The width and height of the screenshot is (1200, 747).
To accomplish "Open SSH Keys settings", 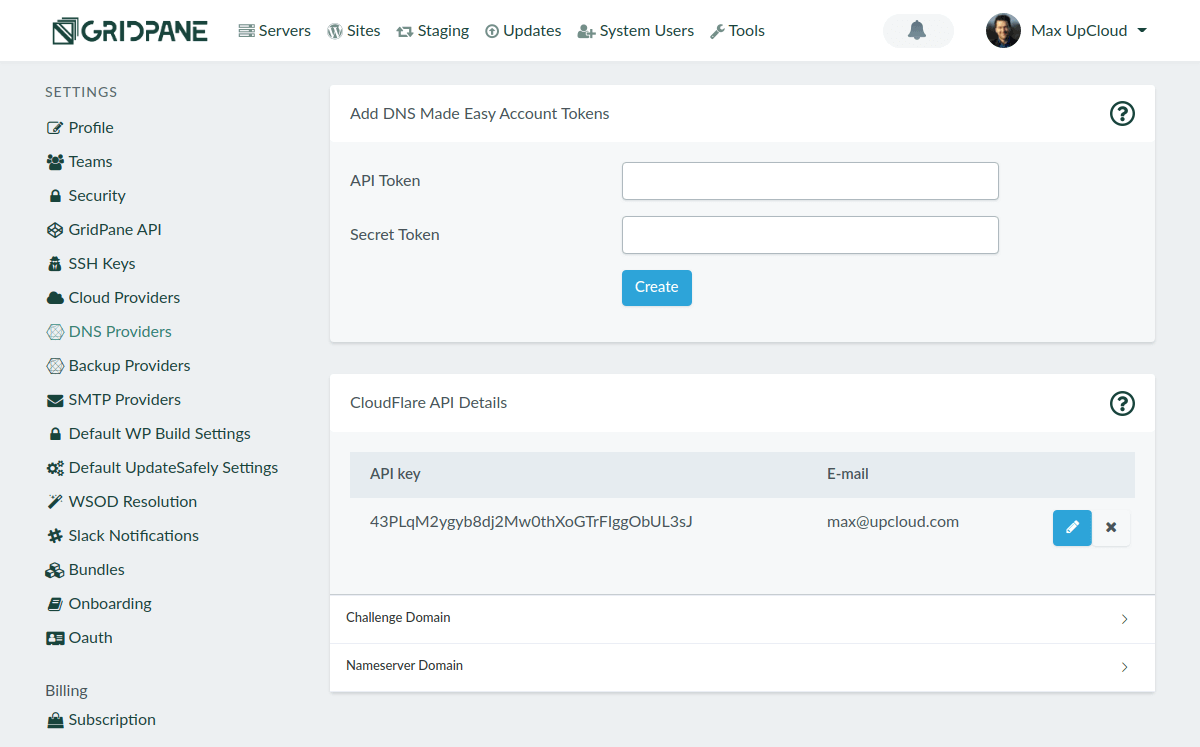I will pos(101,264).
